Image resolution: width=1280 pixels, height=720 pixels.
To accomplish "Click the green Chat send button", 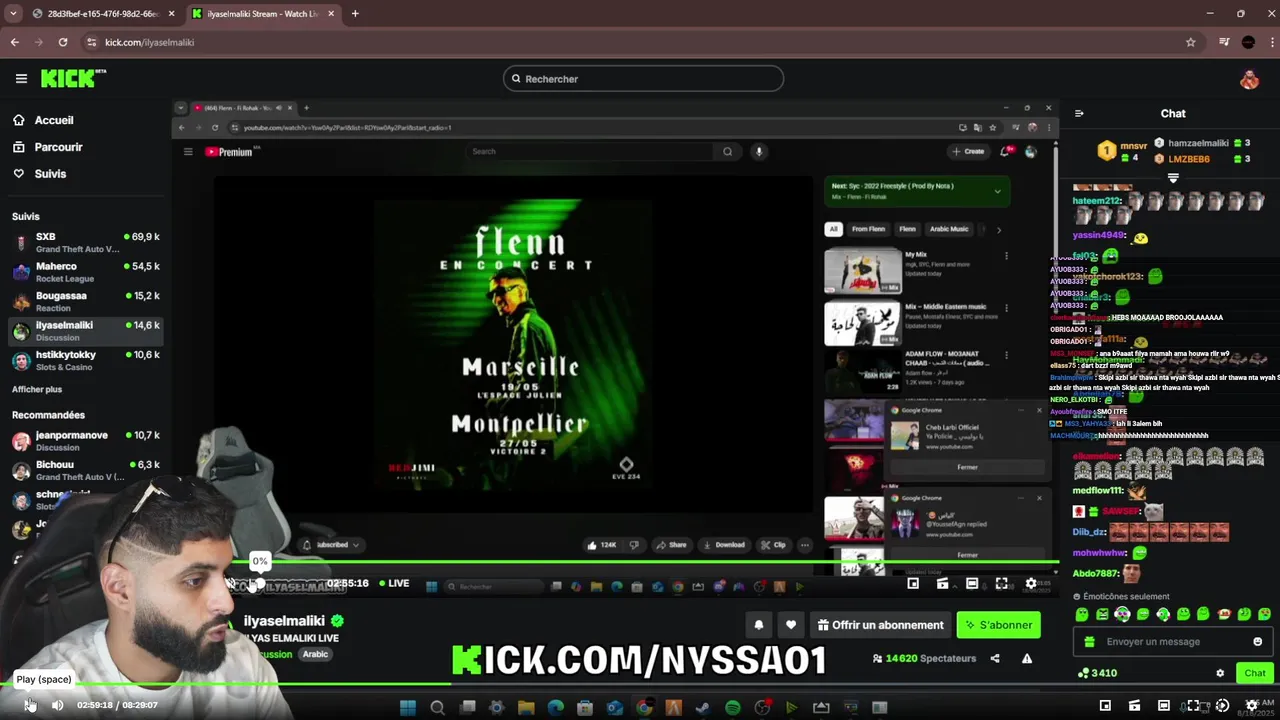I will (1255, 673).
